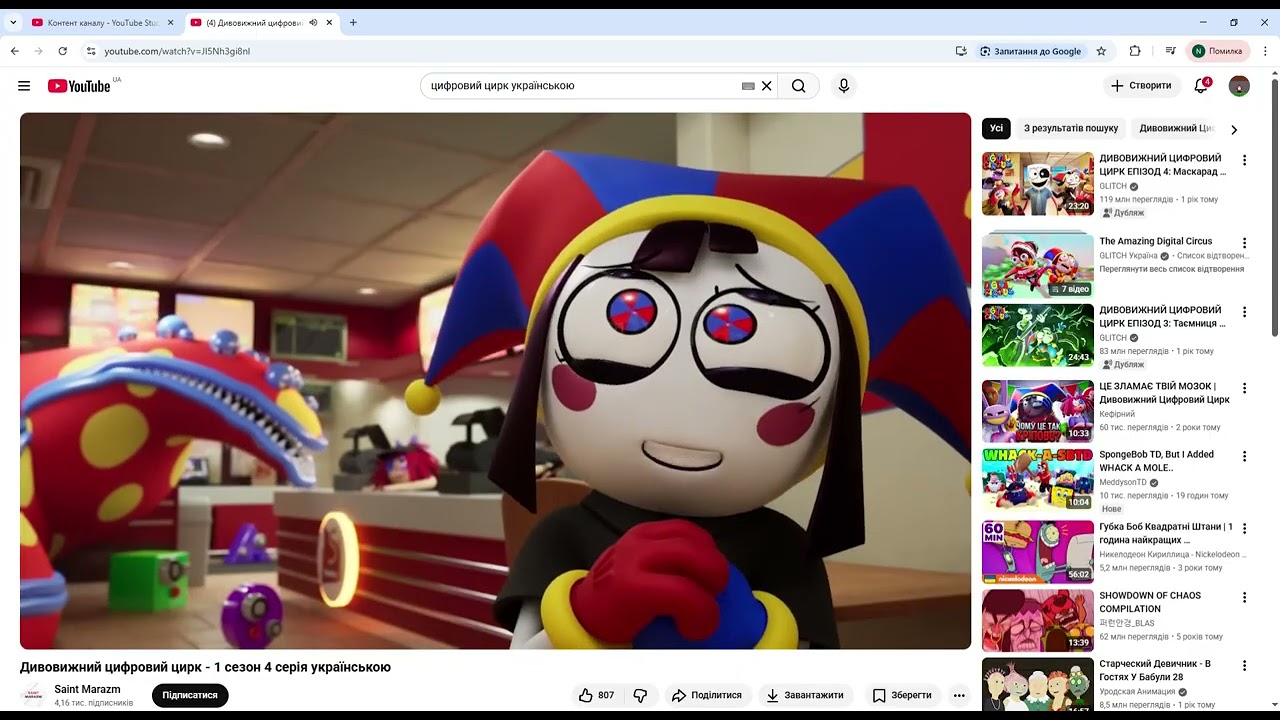Select the З результатів пошуку chip
Screen dimensions: 1280x720
[1071, 128]
